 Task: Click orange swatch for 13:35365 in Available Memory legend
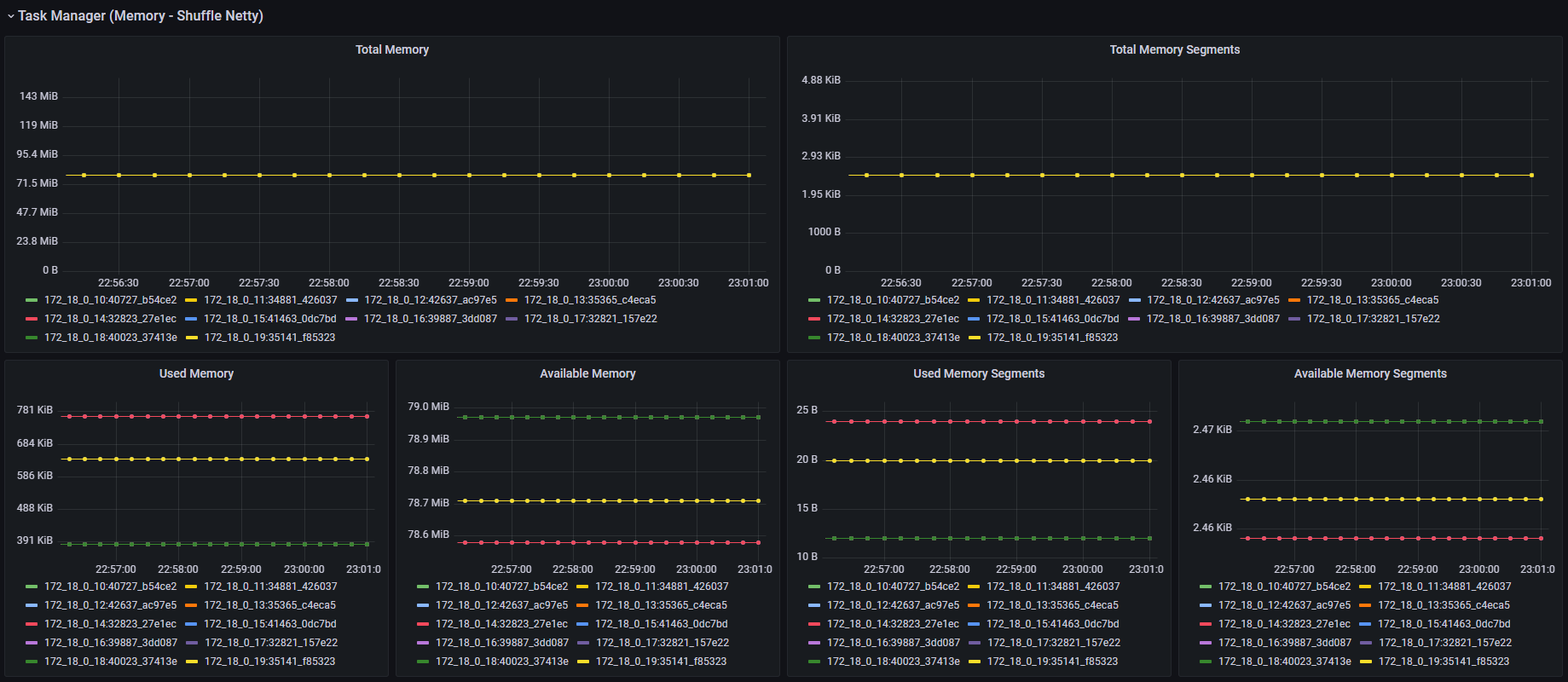tap(582, 605)
